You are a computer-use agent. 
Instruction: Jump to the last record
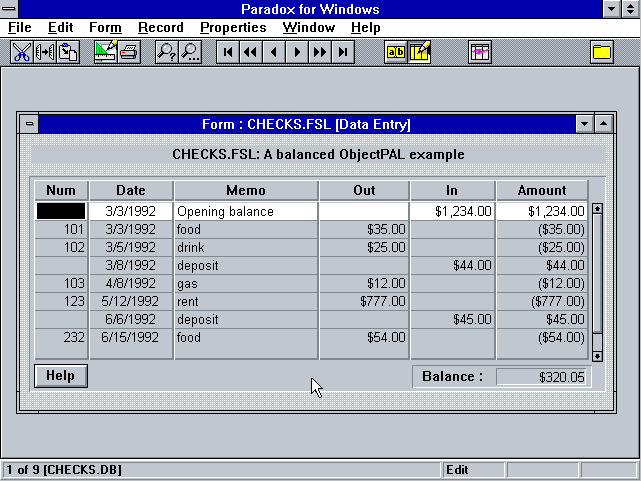pyautogui.click(x=343, y=52)
